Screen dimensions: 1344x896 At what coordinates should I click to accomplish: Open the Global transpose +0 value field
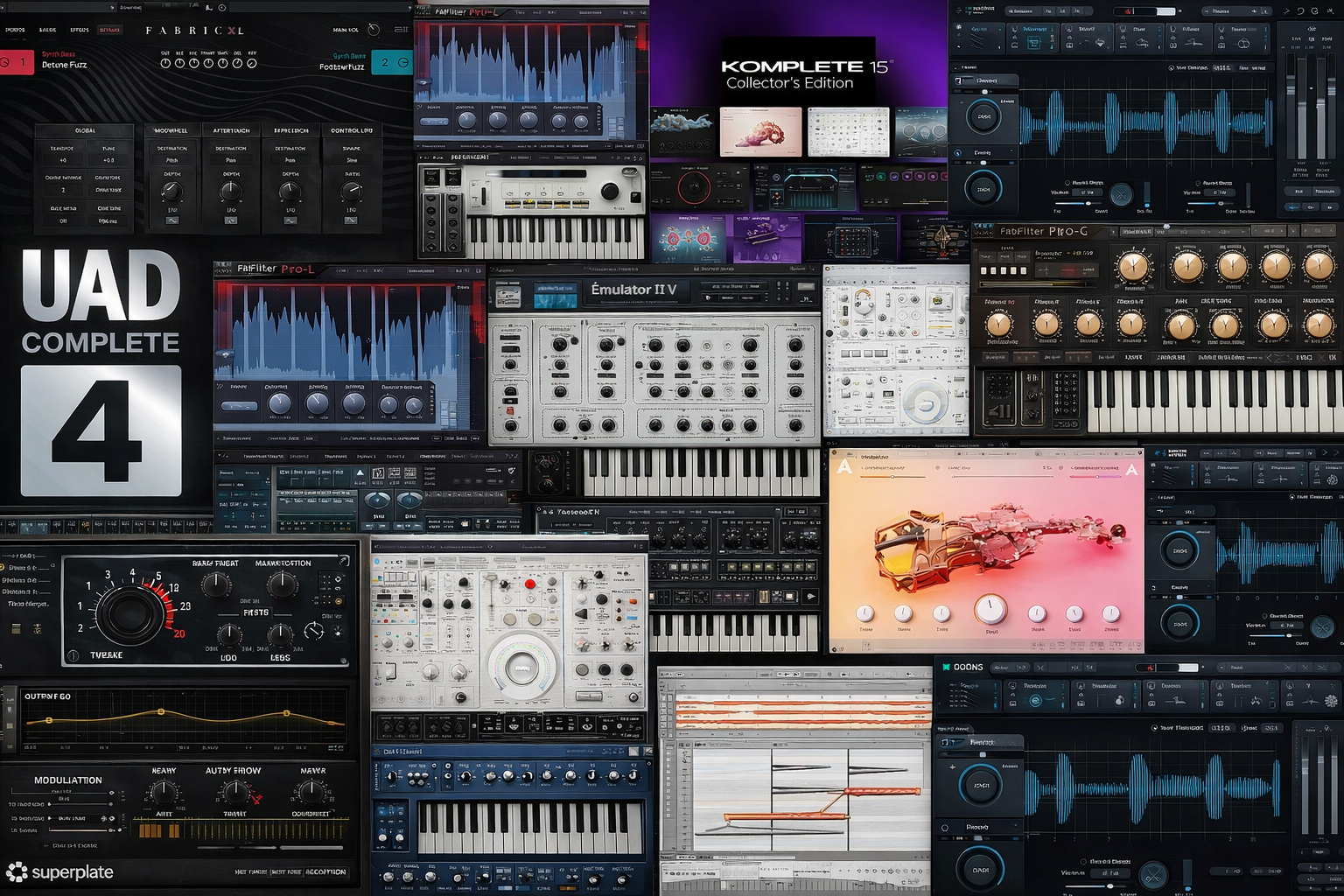[63, 160]
